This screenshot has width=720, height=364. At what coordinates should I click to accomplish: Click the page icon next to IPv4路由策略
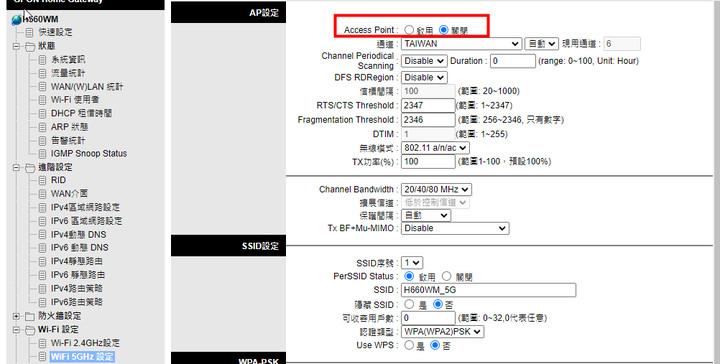point(42,289)
